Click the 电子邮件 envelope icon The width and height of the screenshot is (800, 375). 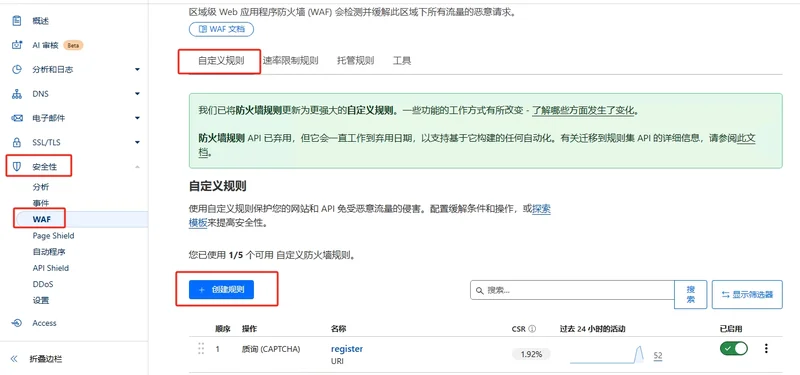pos(17,118)
